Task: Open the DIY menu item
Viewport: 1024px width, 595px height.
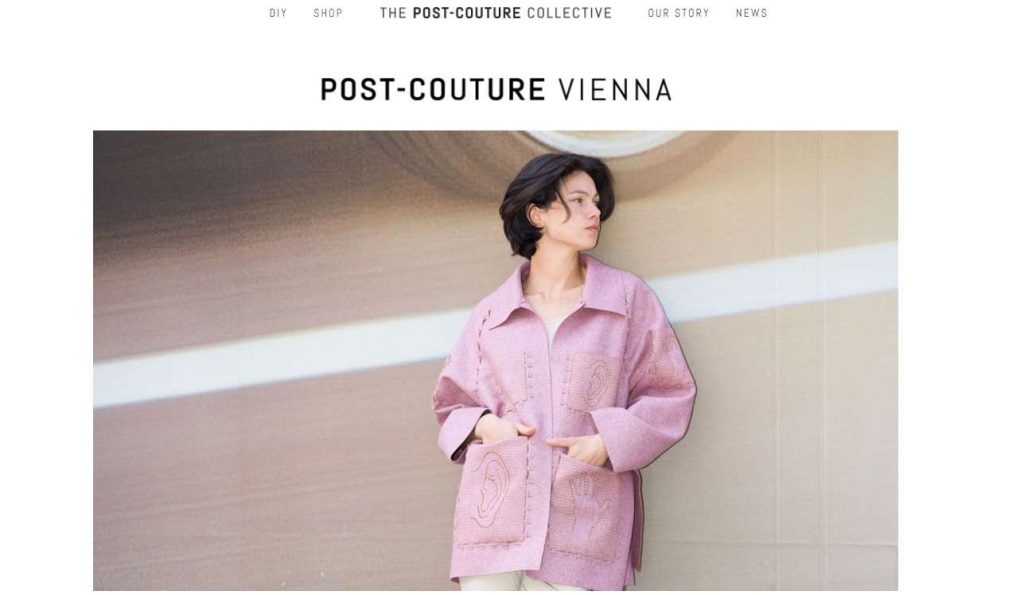Action: tap(278, 13)
